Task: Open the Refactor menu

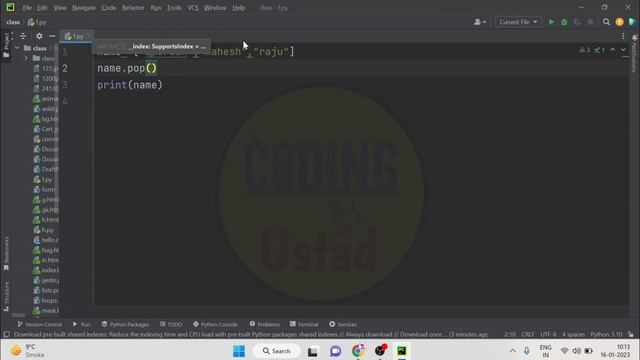Action: [133, 8]
